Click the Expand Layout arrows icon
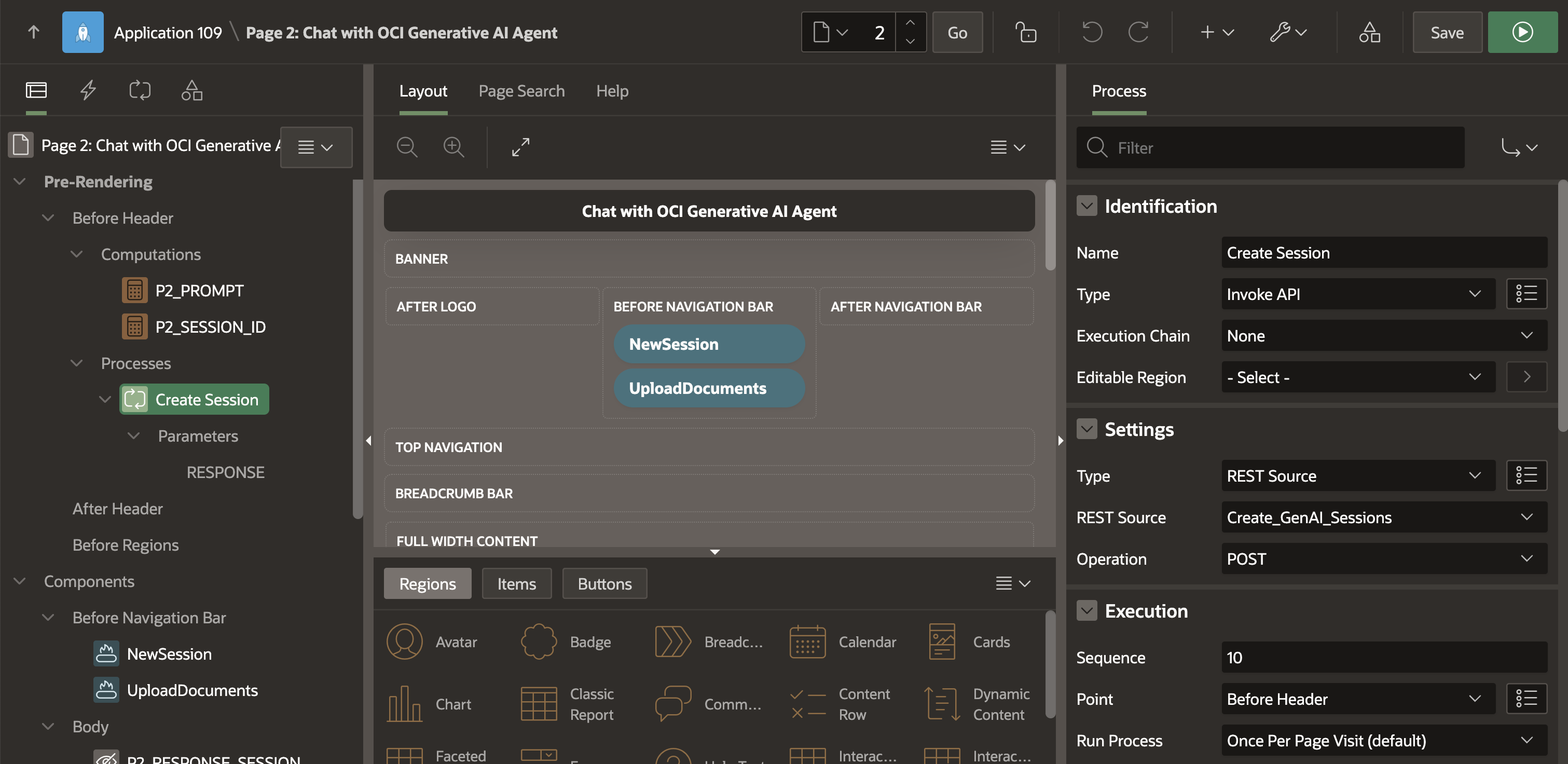This screenshot has width=1568, height=764. (520, 147)
